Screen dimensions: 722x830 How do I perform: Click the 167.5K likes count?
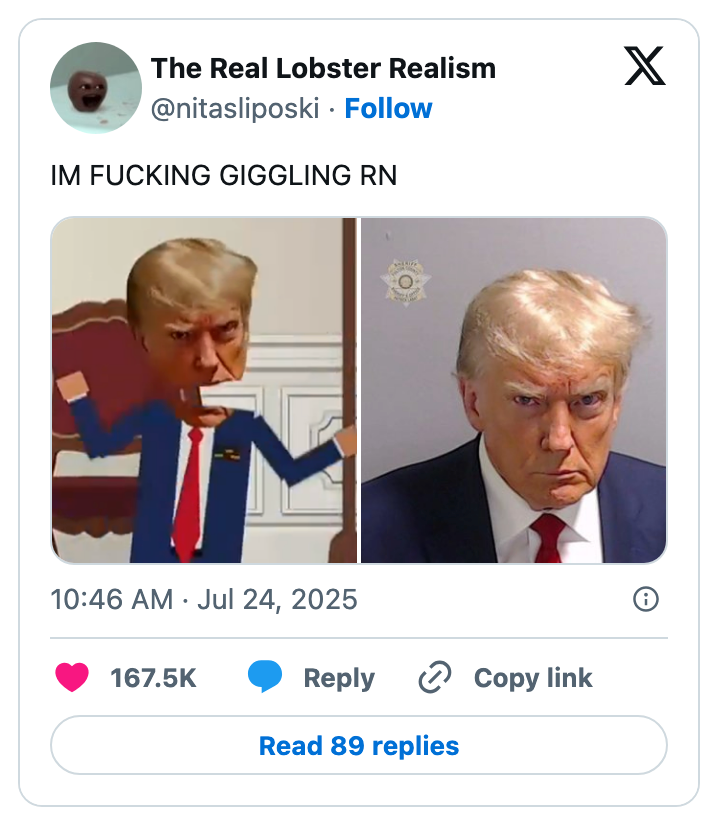(153, 678)
